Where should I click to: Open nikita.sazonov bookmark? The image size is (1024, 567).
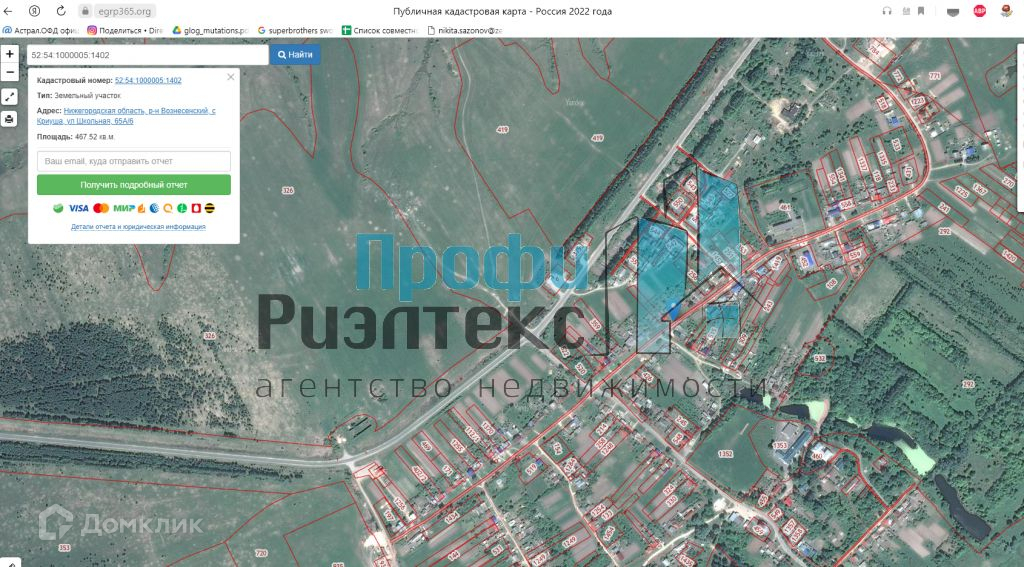pyautogui.click(x=465, y=30)
